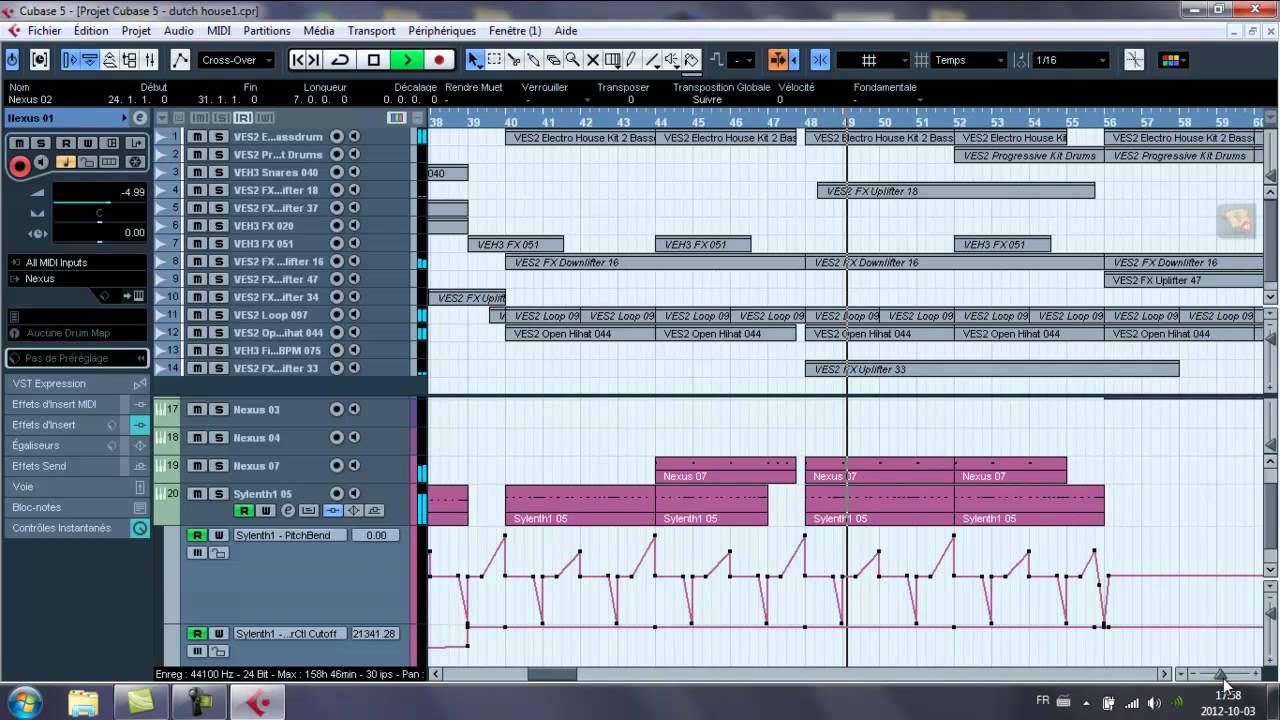Screen dimensions: 1280x720
Task: Open the Nexus output routing dropdown
Action: [x=77, y=279]
